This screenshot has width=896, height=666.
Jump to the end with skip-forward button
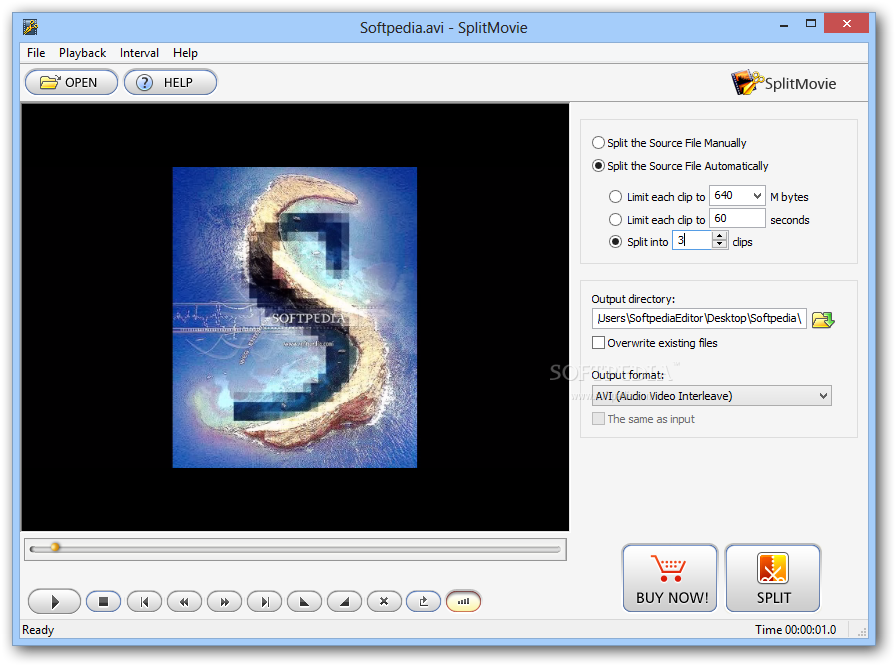click(265, 601)
